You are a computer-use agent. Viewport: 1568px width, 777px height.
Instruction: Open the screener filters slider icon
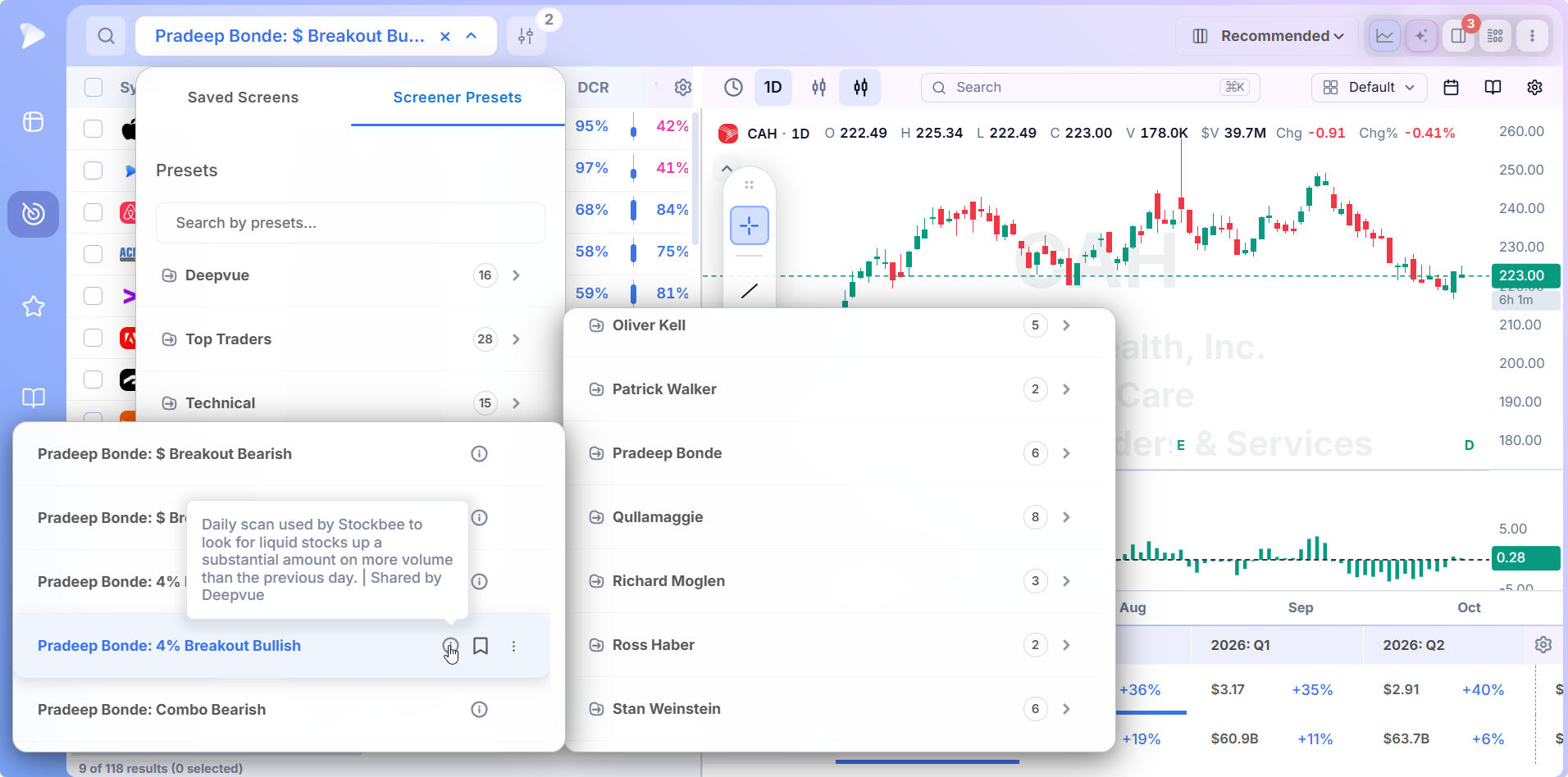[526, 36]
